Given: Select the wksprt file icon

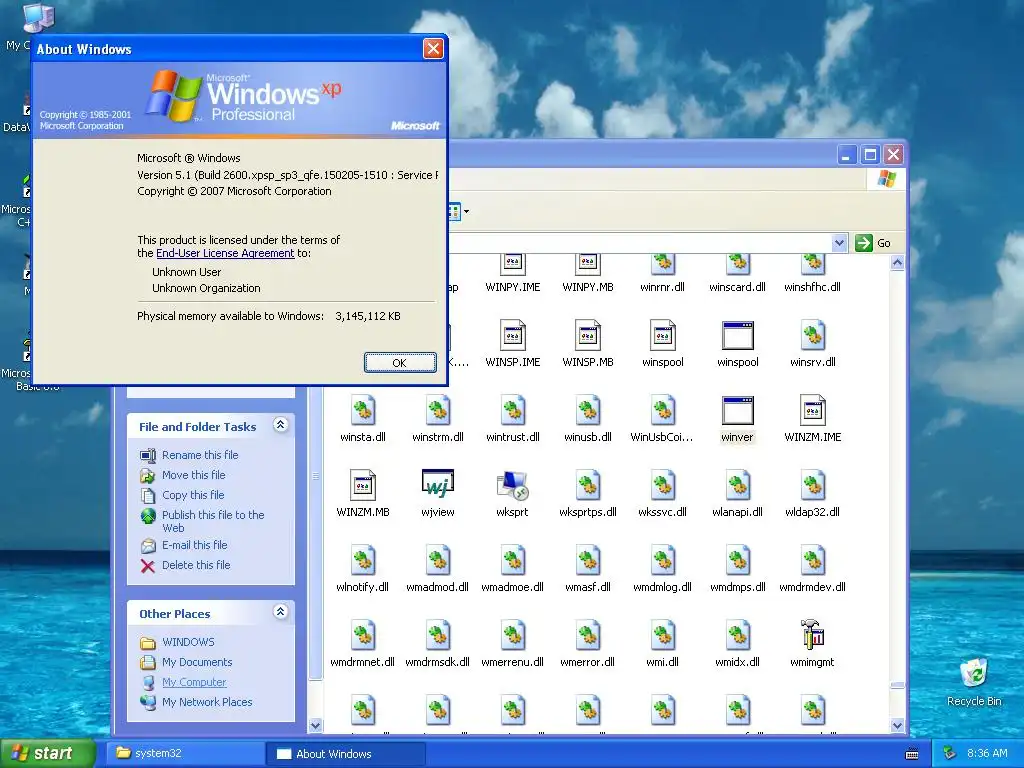Looking at the screenshot, I should coord(513,486).
